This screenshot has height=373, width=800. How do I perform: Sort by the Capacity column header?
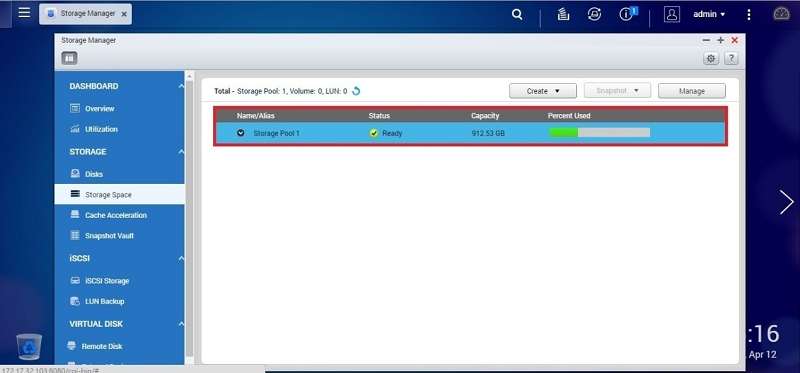pos(485,116)
